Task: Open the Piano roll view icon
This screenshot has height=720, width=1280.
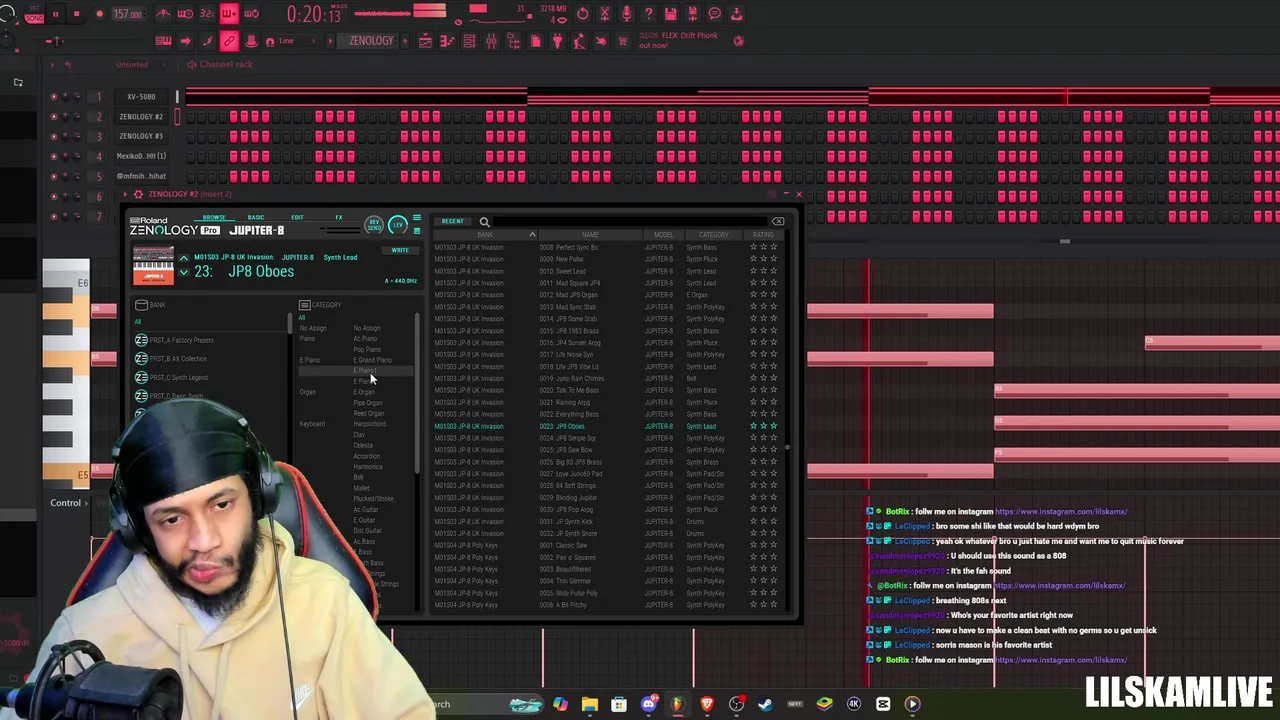Action: coord(447,41)
